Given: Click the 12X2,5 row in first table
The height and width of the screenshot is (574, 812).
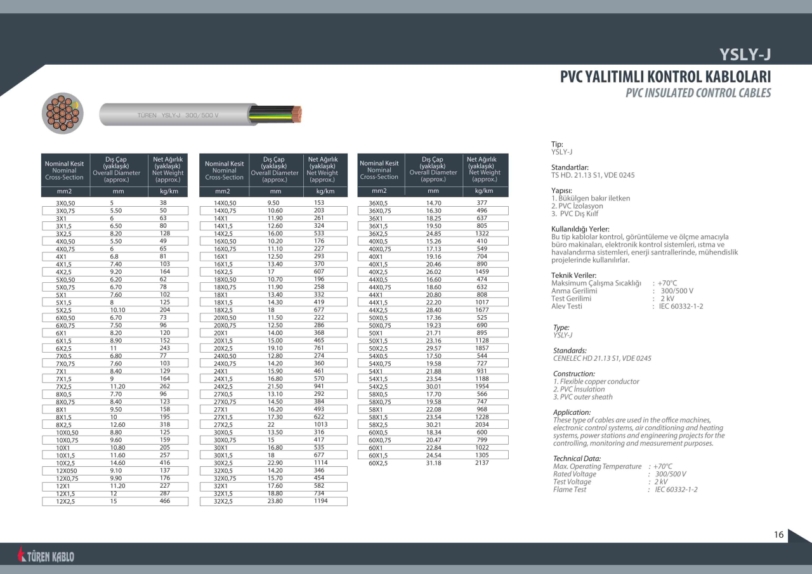Looking at the screenshot, I should (x=66, y=501).
